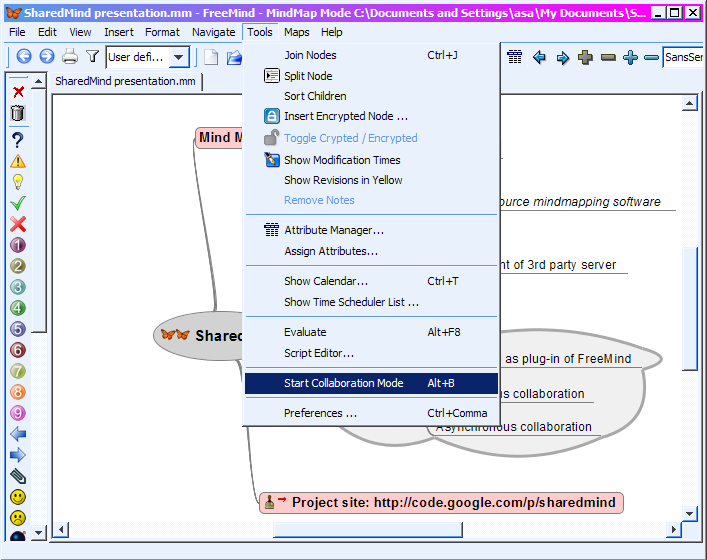Add the priority 1 icon
707x560 pixels.
[18, 245]
